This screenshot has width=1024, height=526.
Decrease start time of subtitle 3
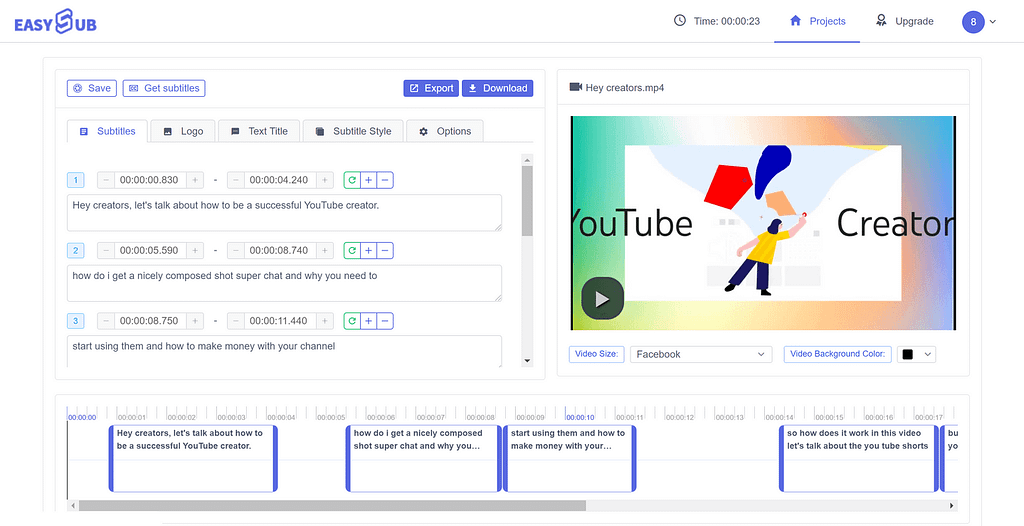pyautogui.click(x=106, y=321)
